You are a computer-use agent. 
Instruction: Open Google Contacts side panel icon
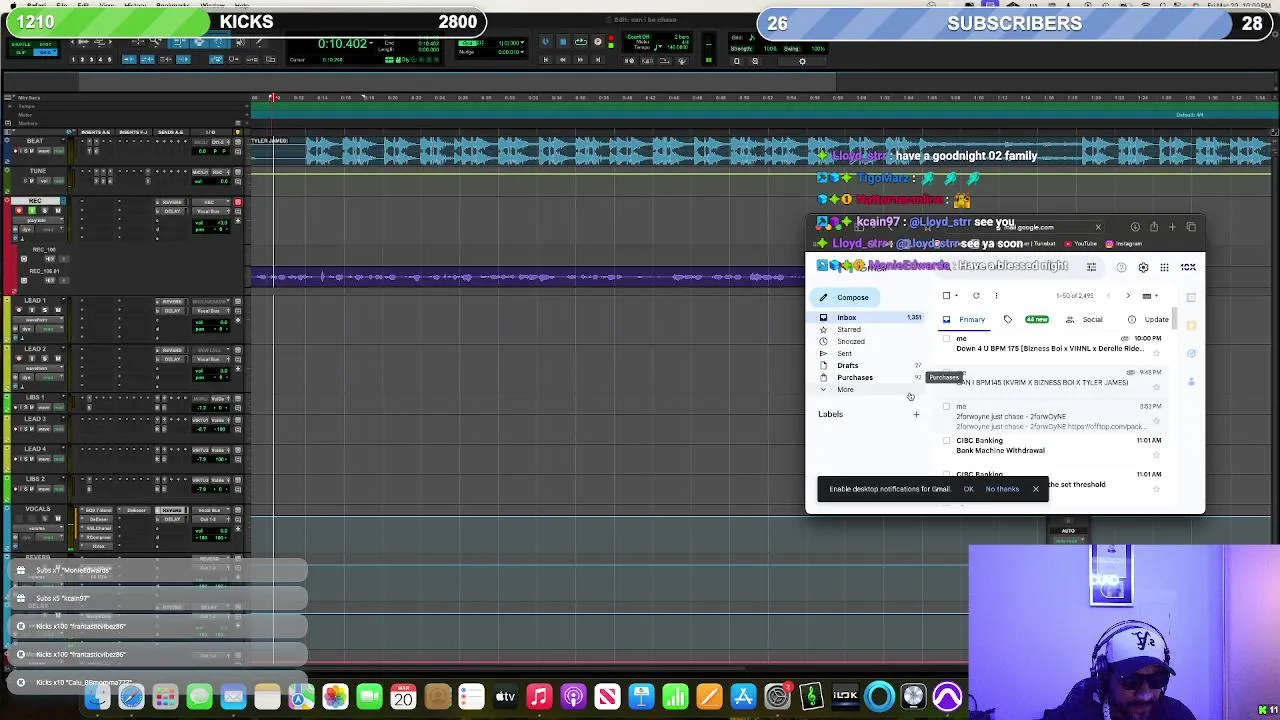pos(1191,381)
